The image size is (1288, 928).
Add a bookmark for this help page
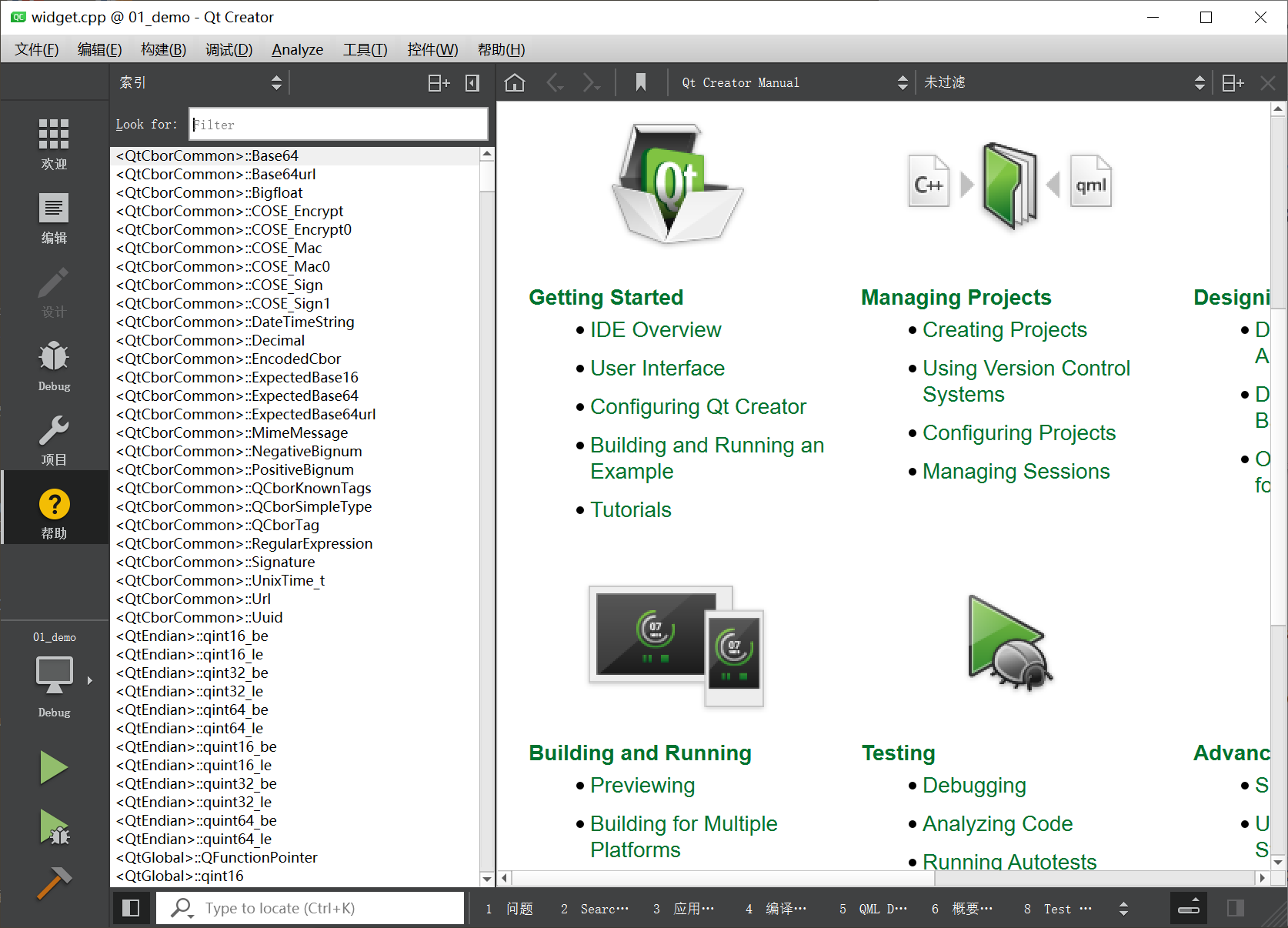pos(640,82)
